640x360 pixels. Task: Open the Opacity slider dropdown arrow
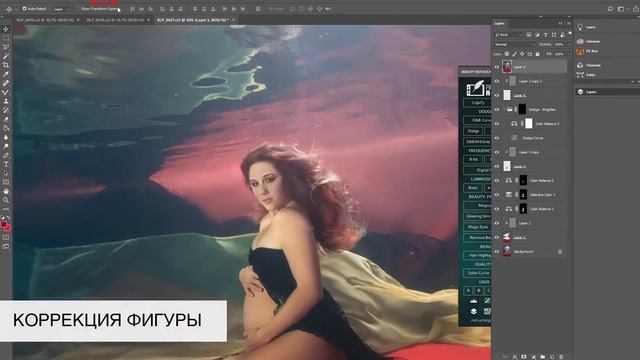tap(568, 44)
